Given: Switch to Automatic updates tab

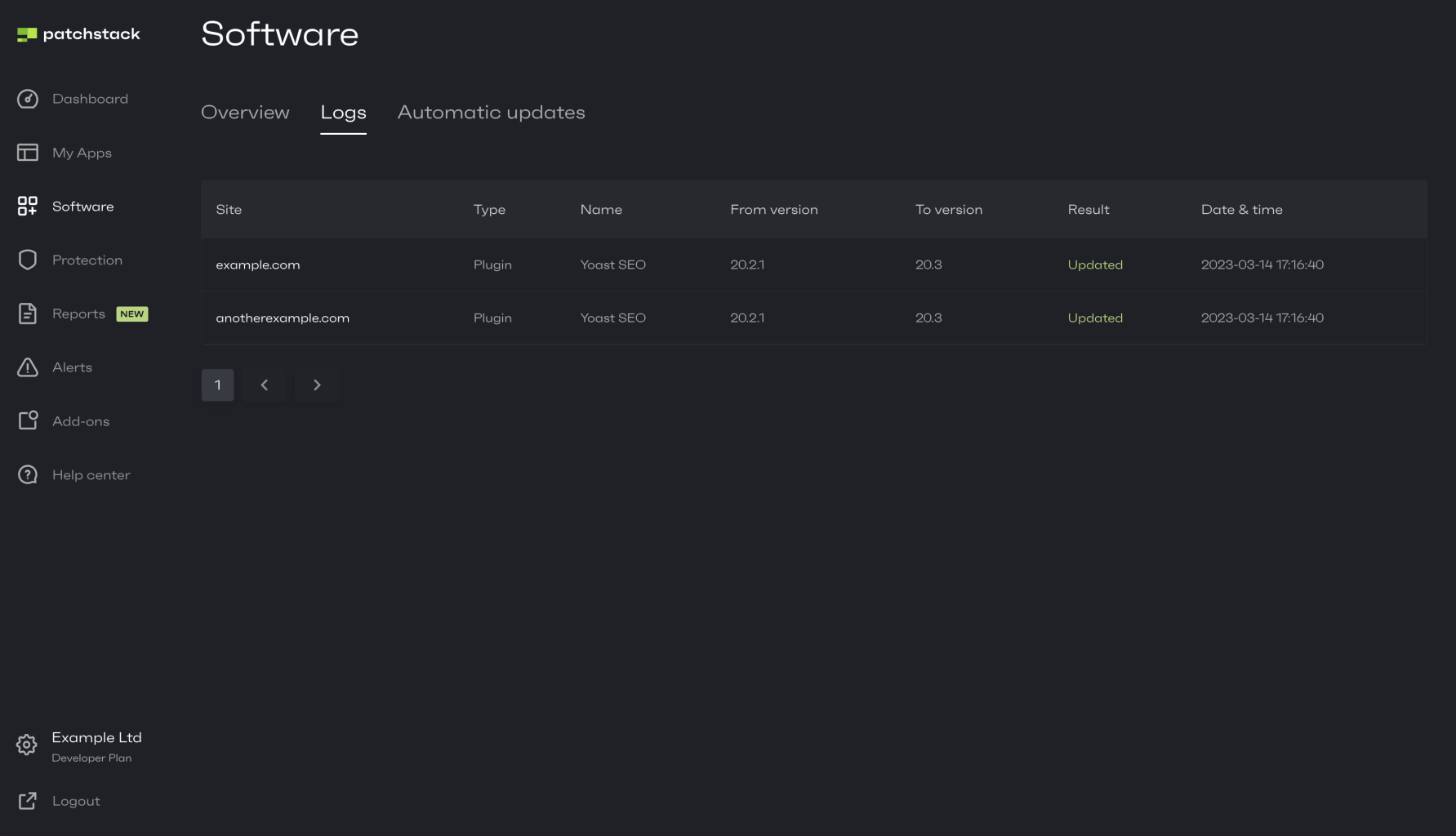Looking at the screenshot, I should [x=492, y=113].
